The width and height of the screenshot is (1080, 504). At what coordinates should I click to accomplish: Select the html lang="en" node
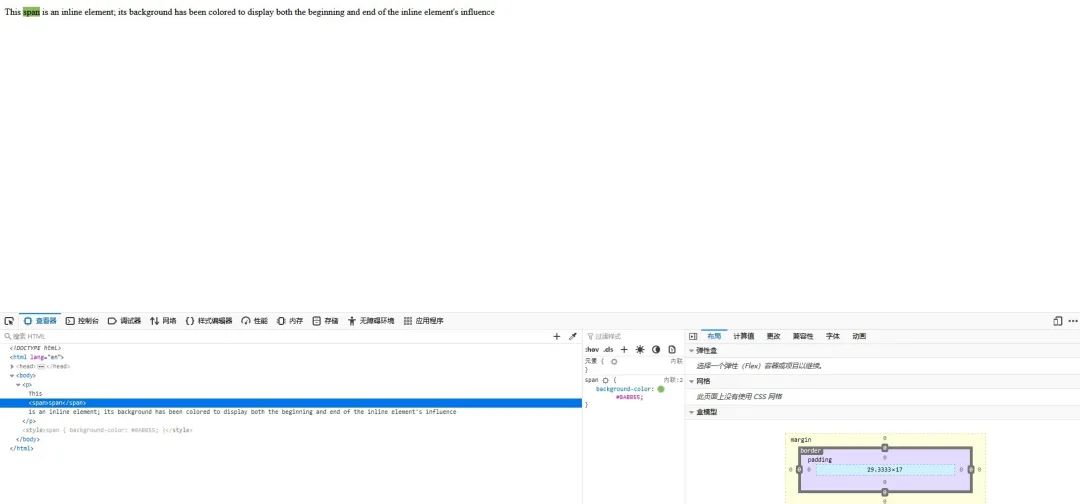pos(37,357)
